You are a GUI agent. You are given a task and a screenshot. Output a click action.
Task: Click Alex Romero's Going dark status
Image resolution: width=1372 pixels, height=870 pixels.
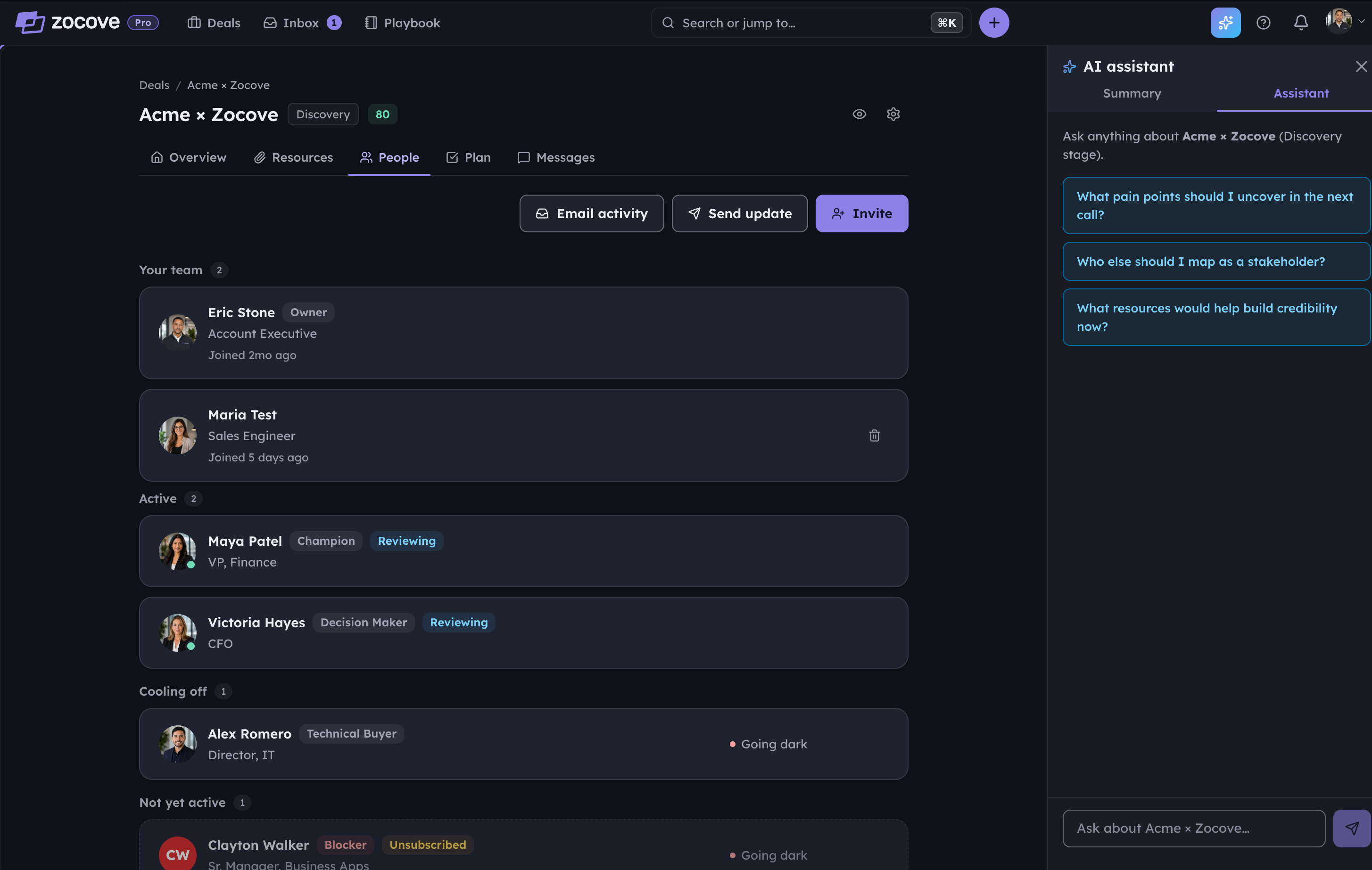769,744
